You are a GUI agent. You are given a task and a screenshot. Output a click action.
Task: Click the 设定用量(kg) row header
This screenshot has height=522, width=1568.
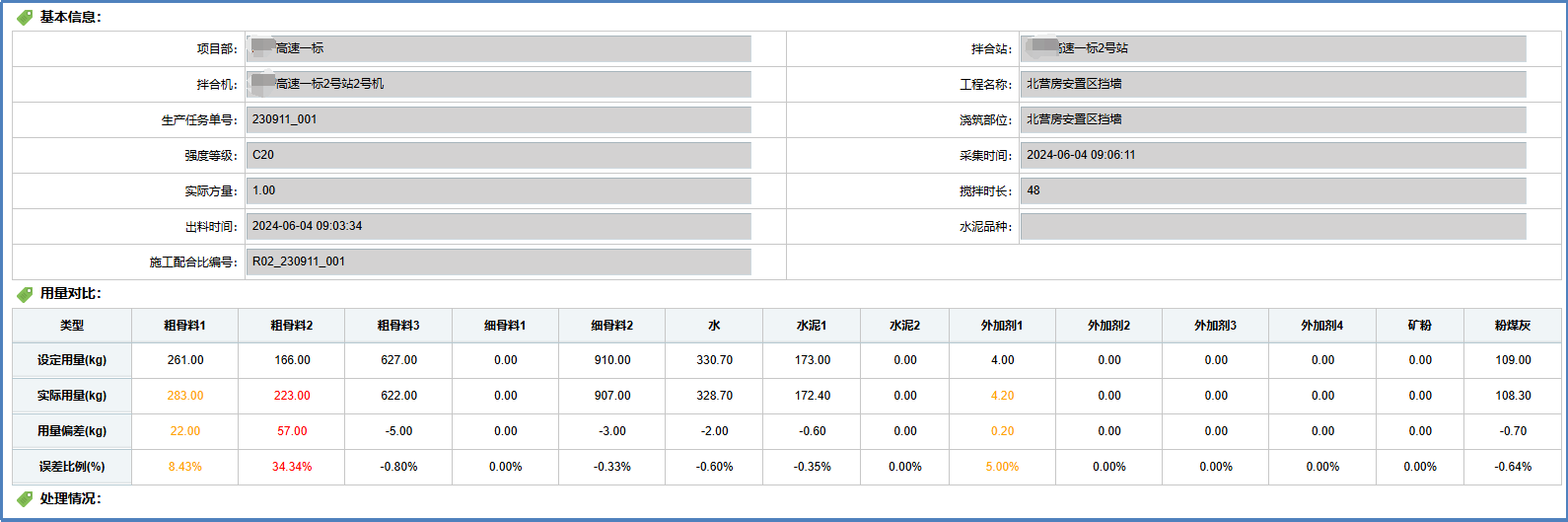point(72,360)
